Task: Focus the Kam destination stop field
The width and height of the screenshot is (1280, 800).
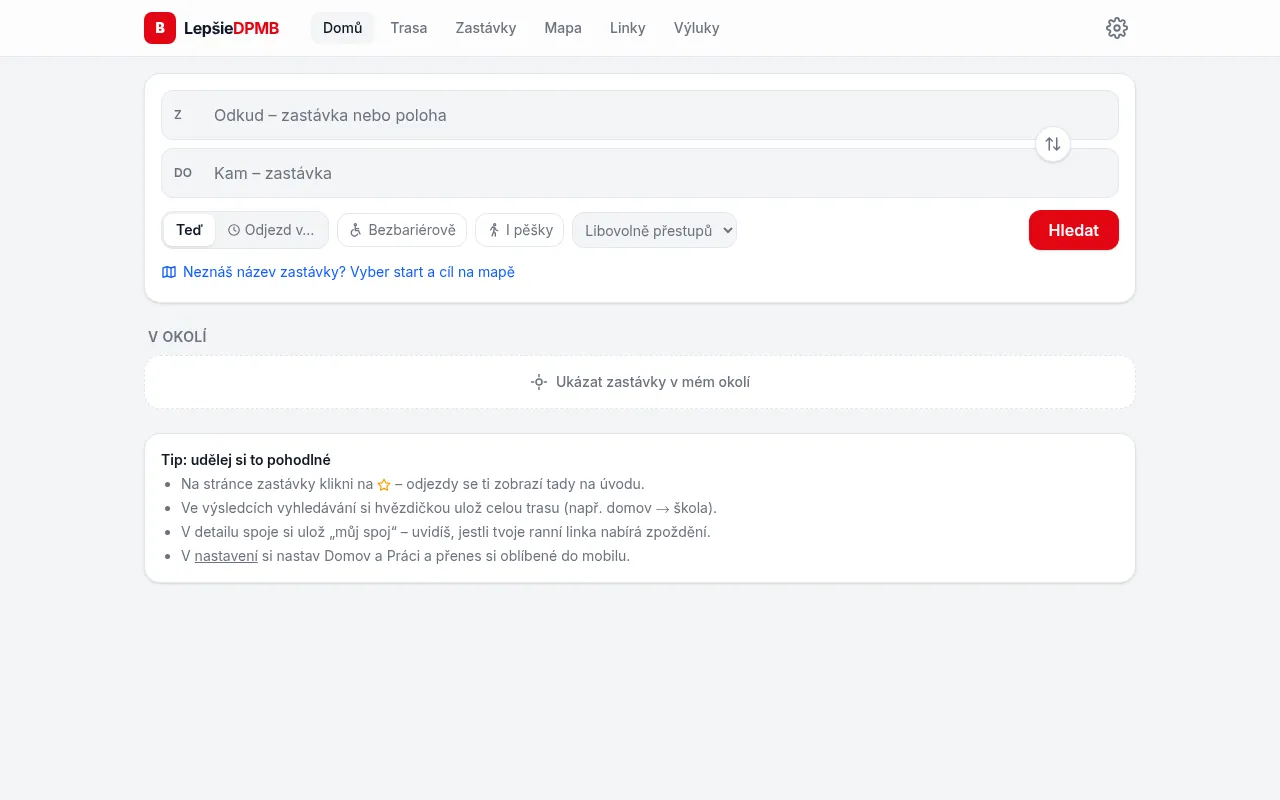Action: (640, 173)
